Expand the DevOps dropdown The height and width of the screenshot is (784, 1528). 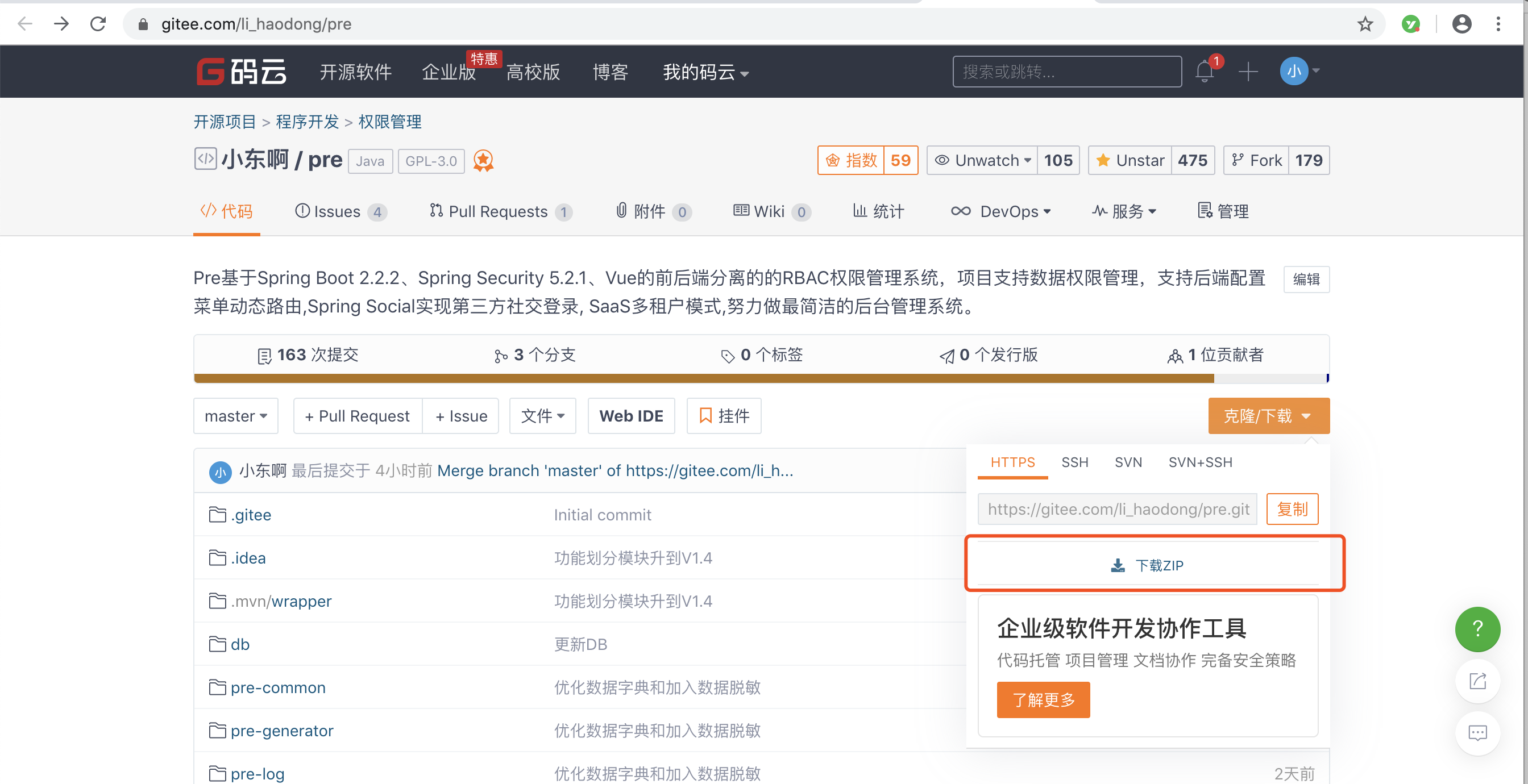coord(1000,211)
